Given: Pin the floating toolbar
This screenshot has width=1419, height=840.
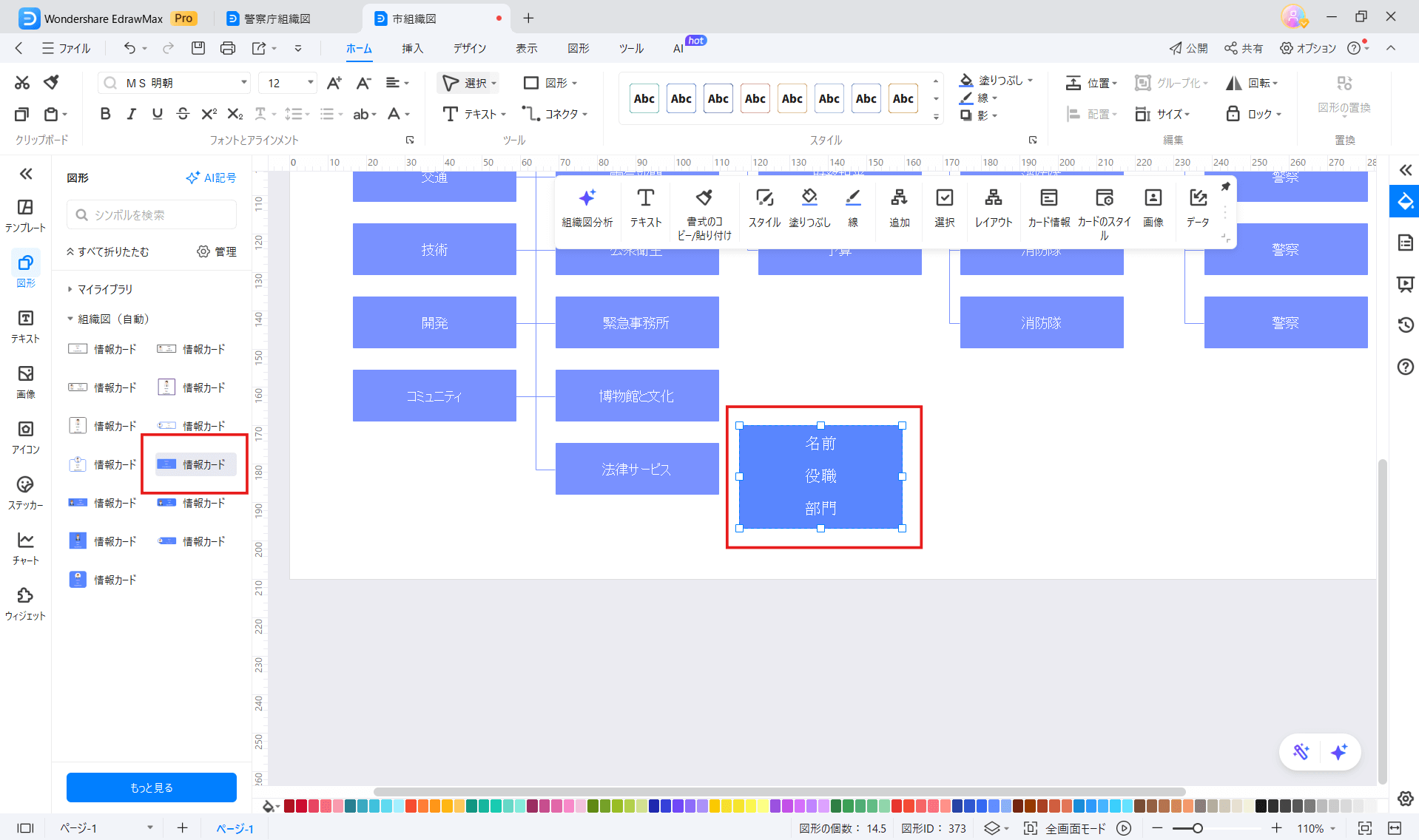Looking at the screenshot, I should tap(1225, 186).
